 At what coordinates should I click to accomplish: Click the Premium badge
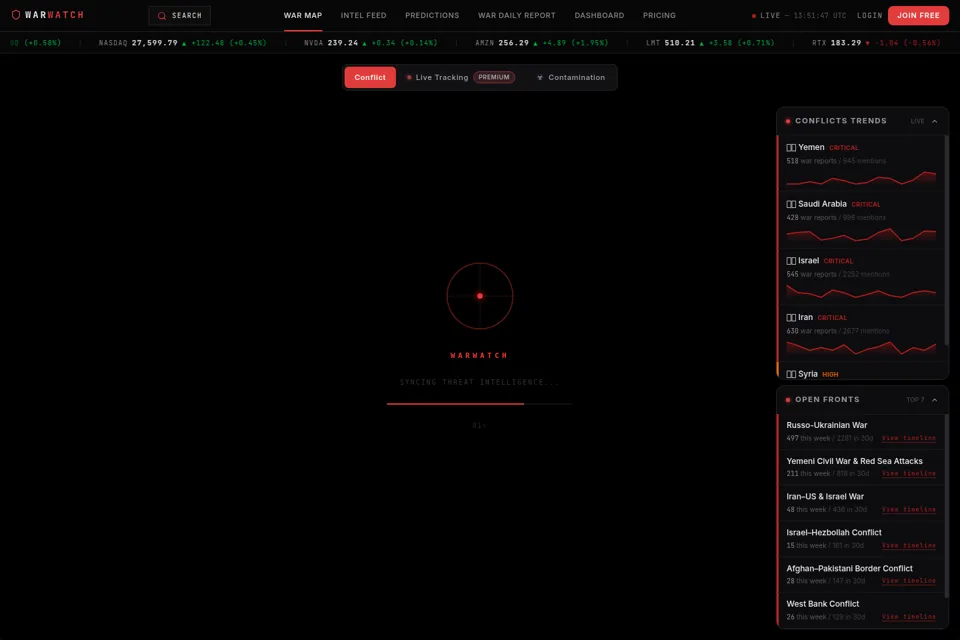[x=493, y=77]
